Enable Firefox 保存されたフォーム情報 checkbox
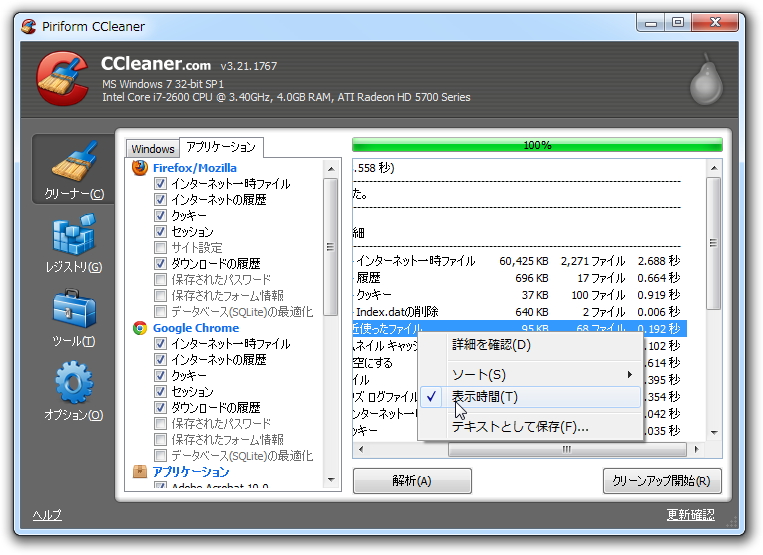Screen dimensions: 763x555 pyautogui.click(x=160, y=296)
